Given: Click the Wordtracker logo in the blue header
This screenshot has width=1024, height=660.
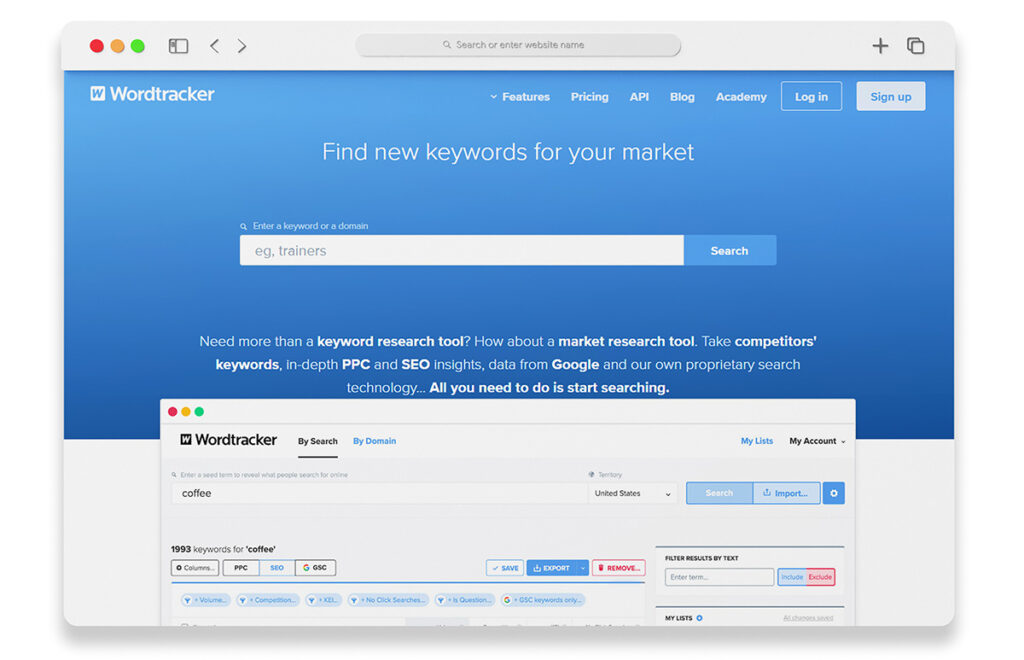Looking at the screenshot, I should pyautogui.click(x=152, y=94).
